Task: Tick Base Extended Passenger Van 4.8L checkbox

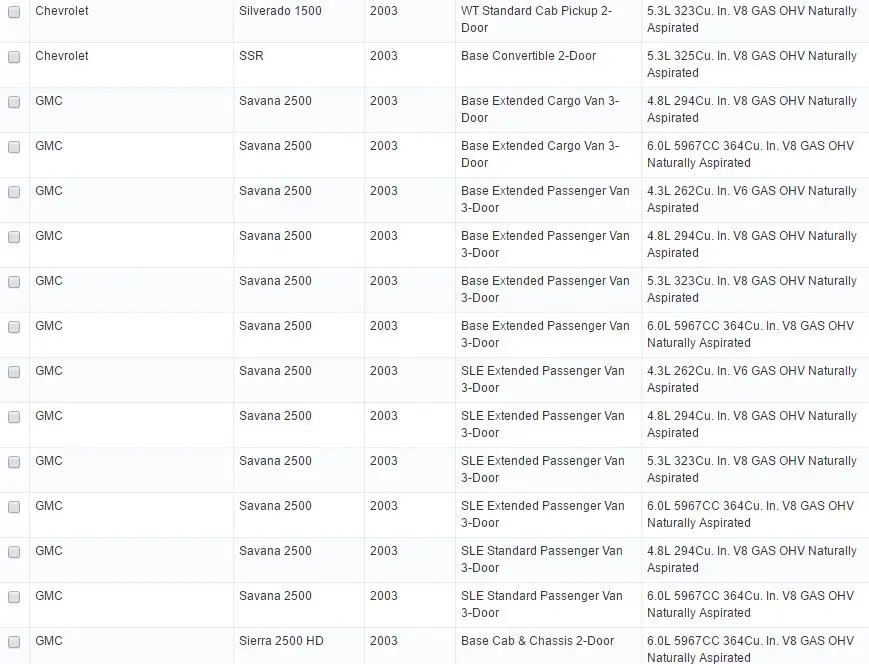Action: (14, 237)
